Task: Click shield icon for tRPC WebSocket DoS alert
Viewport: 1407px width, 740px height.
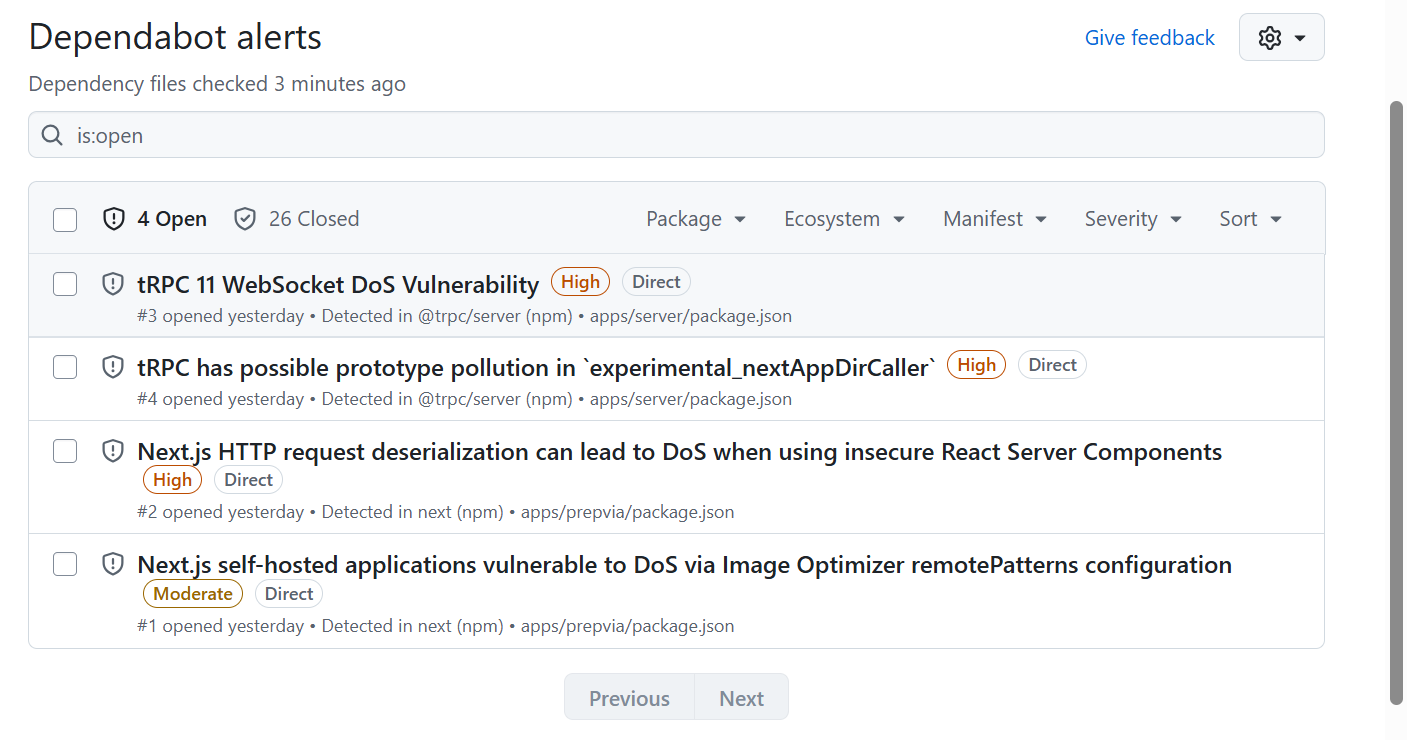Action: tap(114, 284)
